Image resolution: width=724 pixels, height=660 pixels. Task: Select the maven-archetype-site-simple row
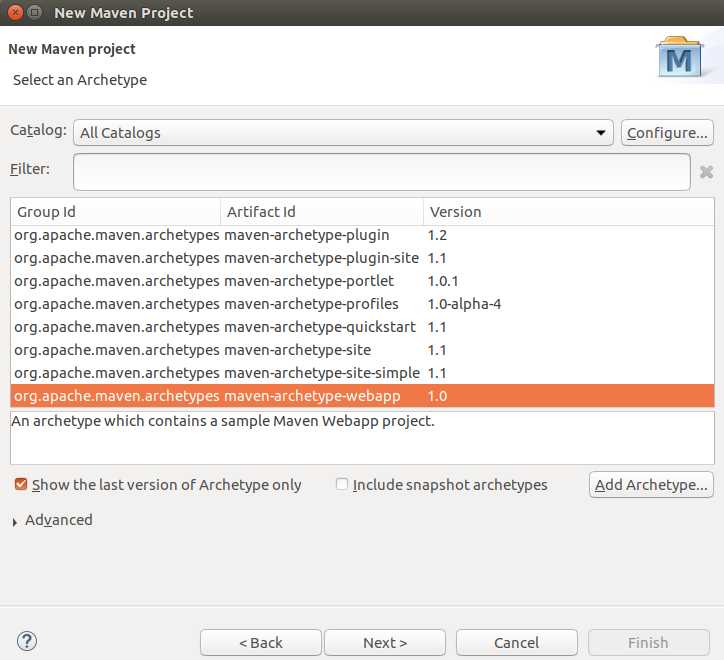pyautogui.click(x=362, y=373)
